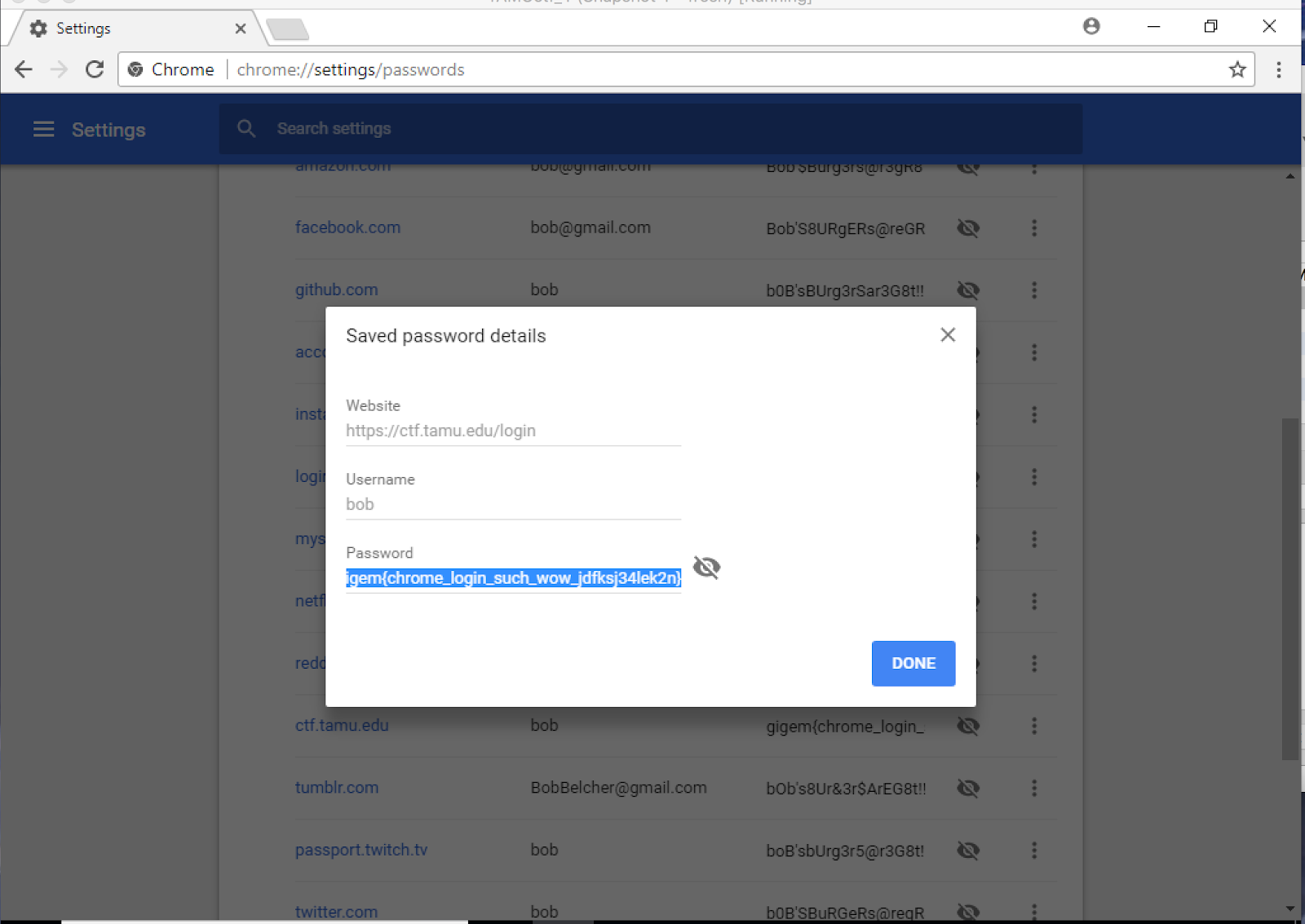This screenshot has width=1305, height=924.
Task: Open more actions for the insta… row
Action: pyautogui.click(x=1034, y=414)
